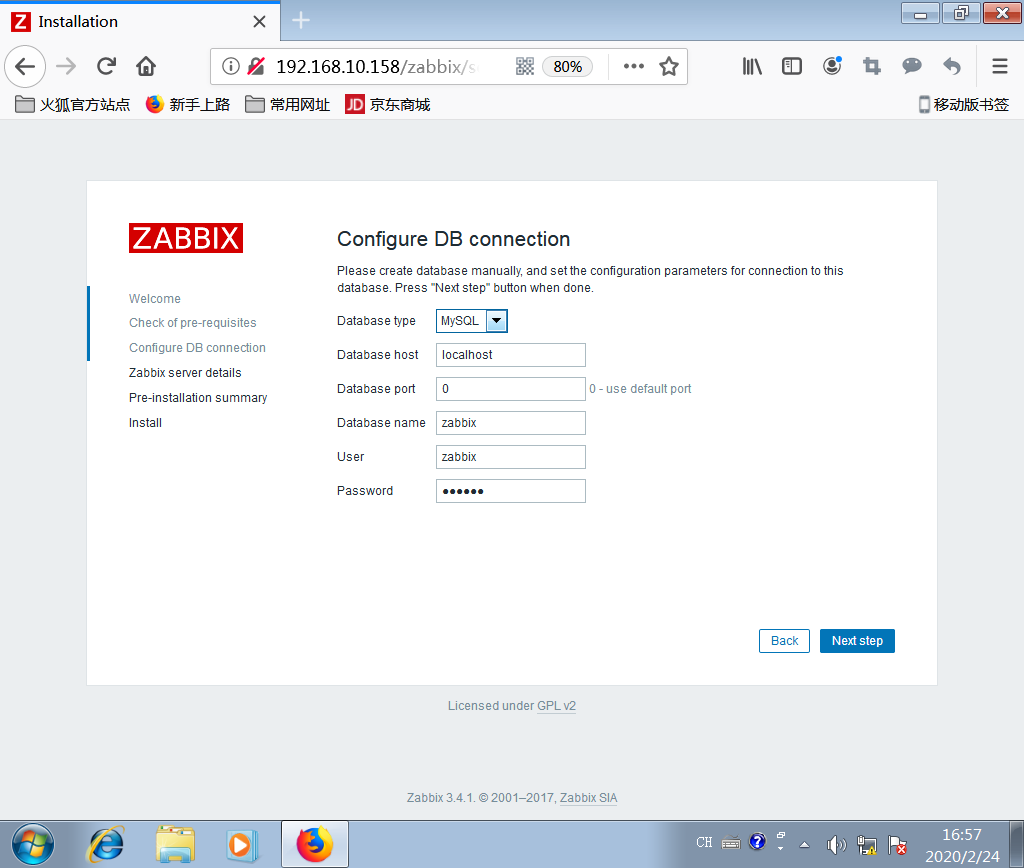
Task: Open a new browser tab
Action: [x=300, y=20]
